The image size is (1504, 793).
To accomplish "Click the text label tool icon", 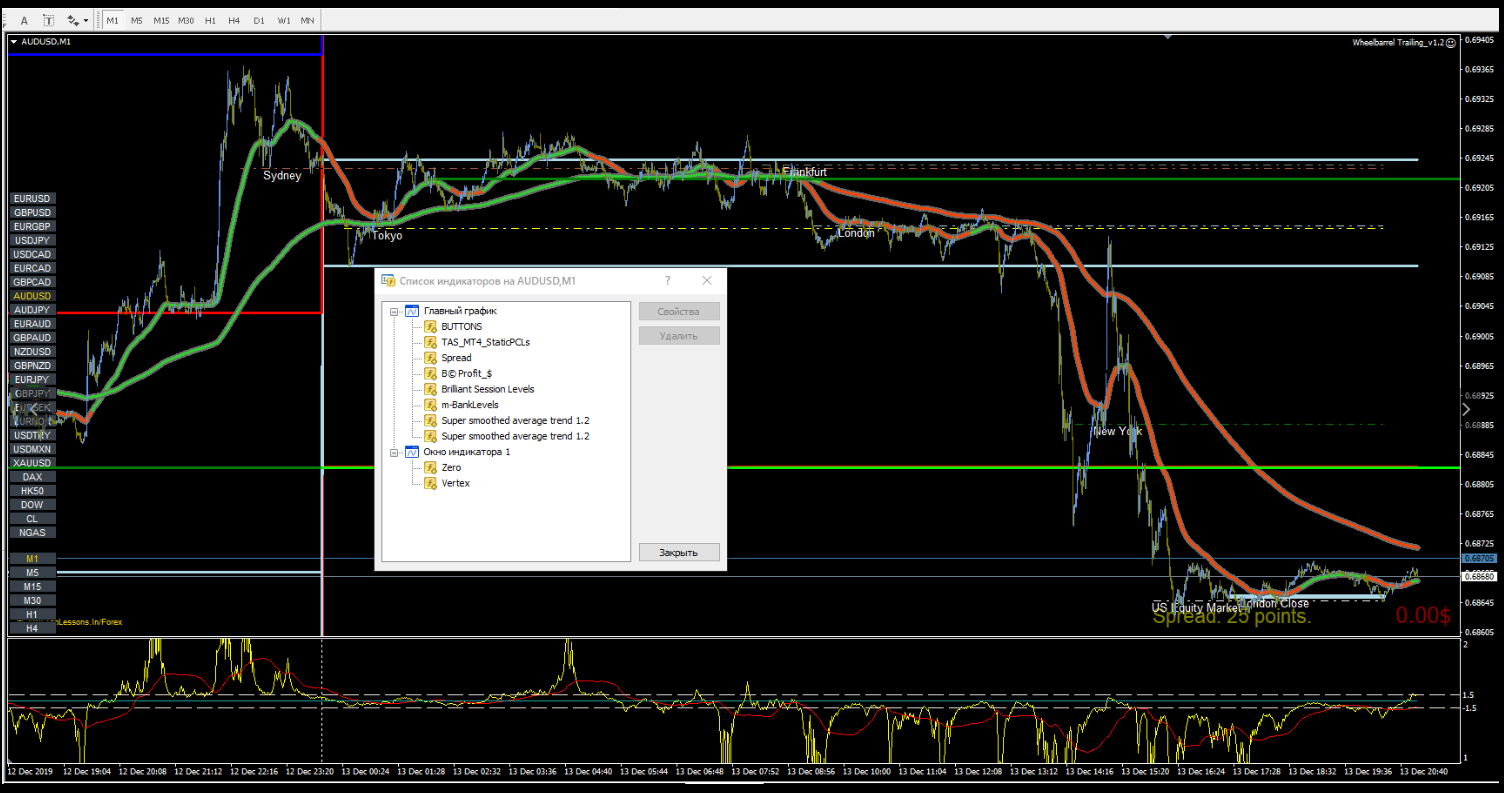I will point(48,20).
